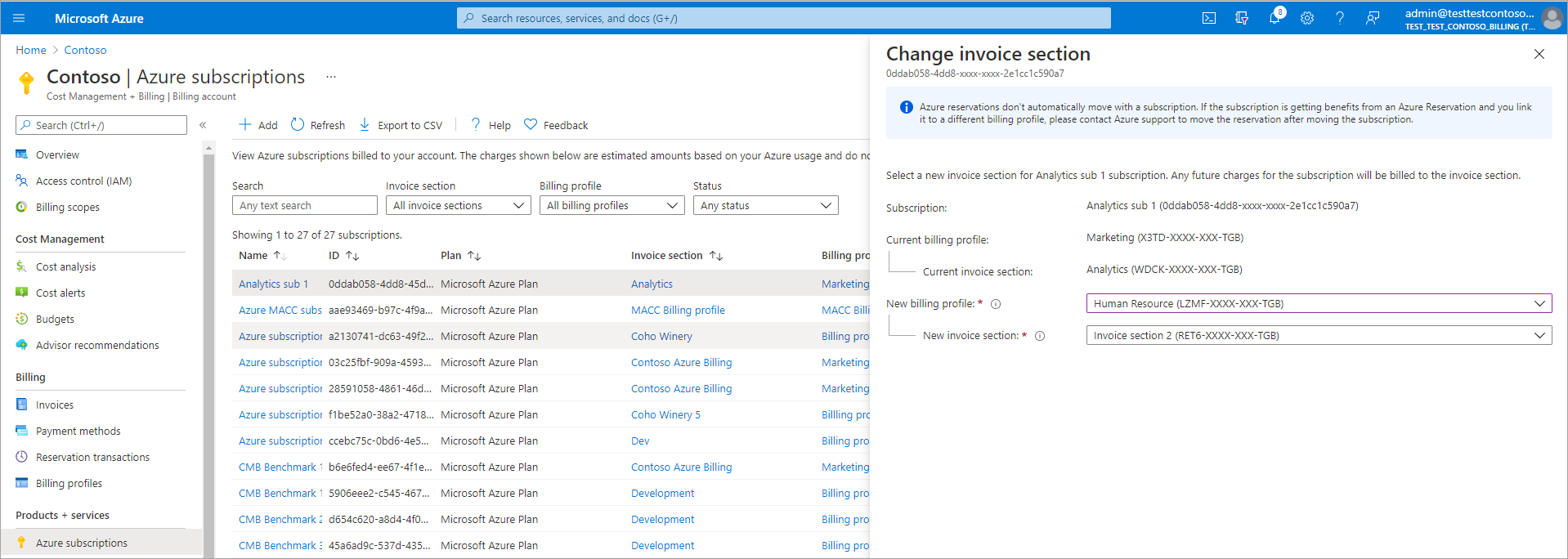Open the New invoice section dropdown
Image resolution: width=1568 pixels, height=559 pixels.
pyautogui.click(x=1318, y=335)
